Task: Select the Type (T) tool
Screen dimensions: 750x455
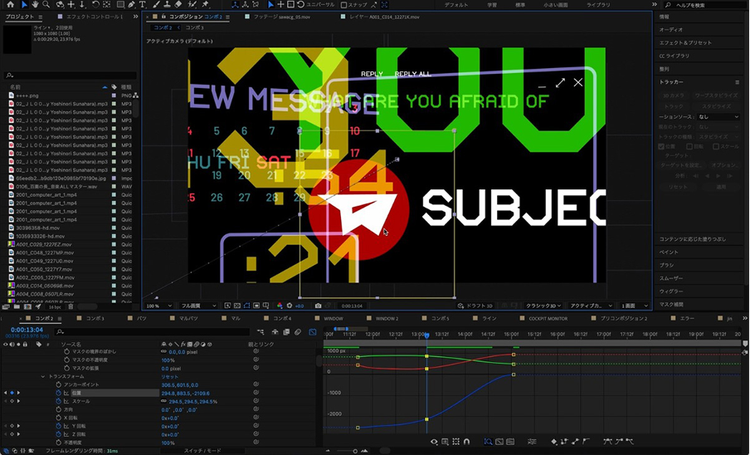Action: [142, 4]
